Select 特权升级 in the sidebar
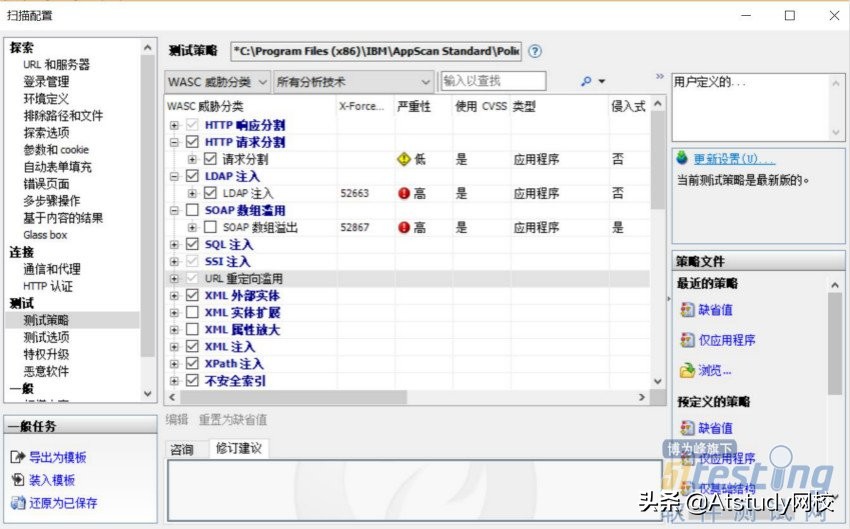The width and height of the screenshot is (850, 529). point(46,354)
